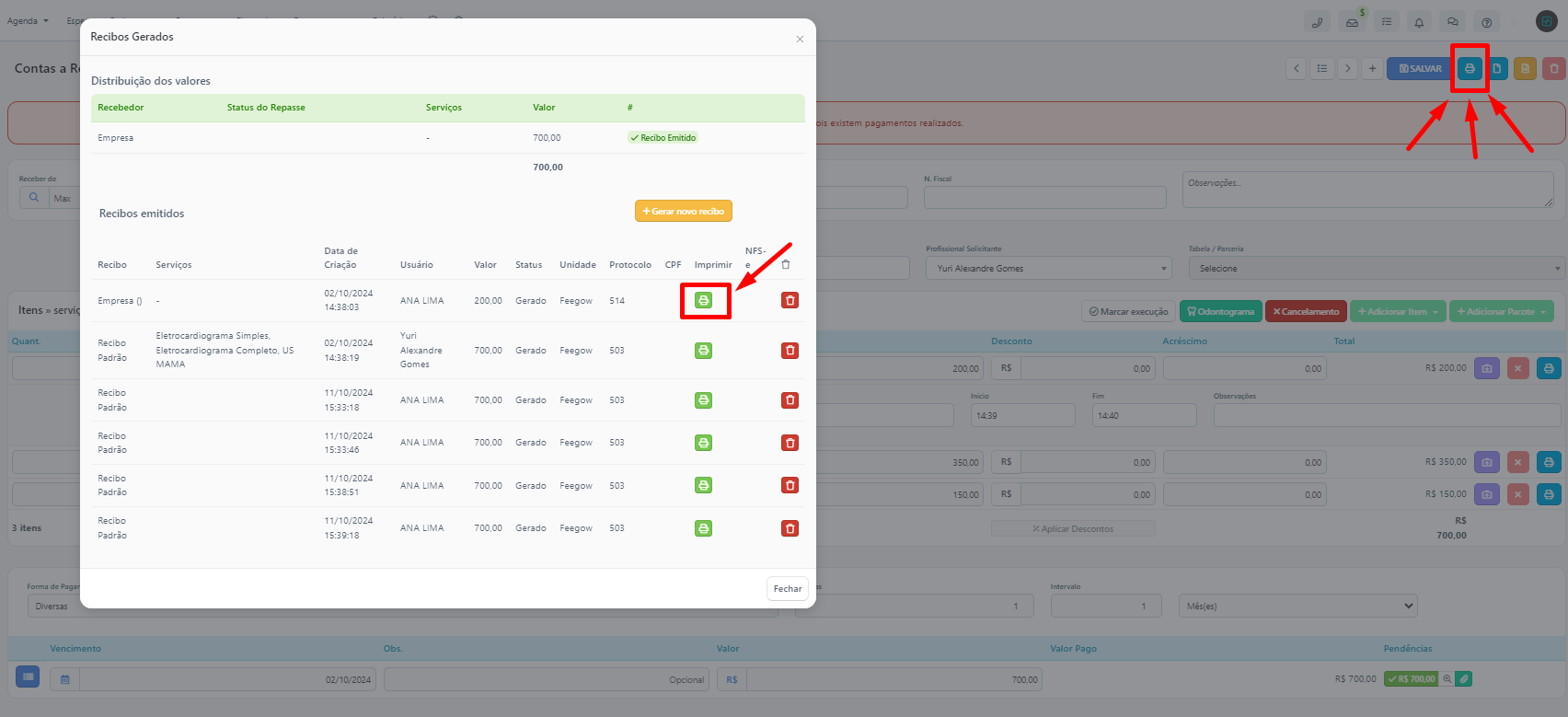
Task: Click calendar icon in the Vencimento field
Action: [x=65, y=679]
